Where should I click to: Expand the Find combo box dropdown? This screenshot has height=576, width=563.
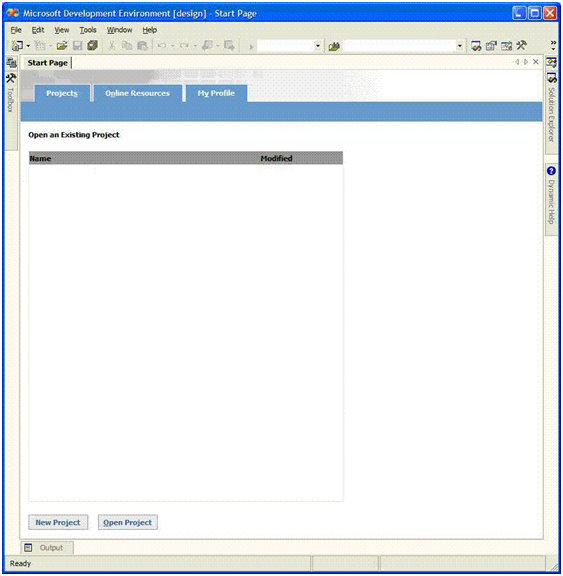pyautogui.click(x=459, y=46)
